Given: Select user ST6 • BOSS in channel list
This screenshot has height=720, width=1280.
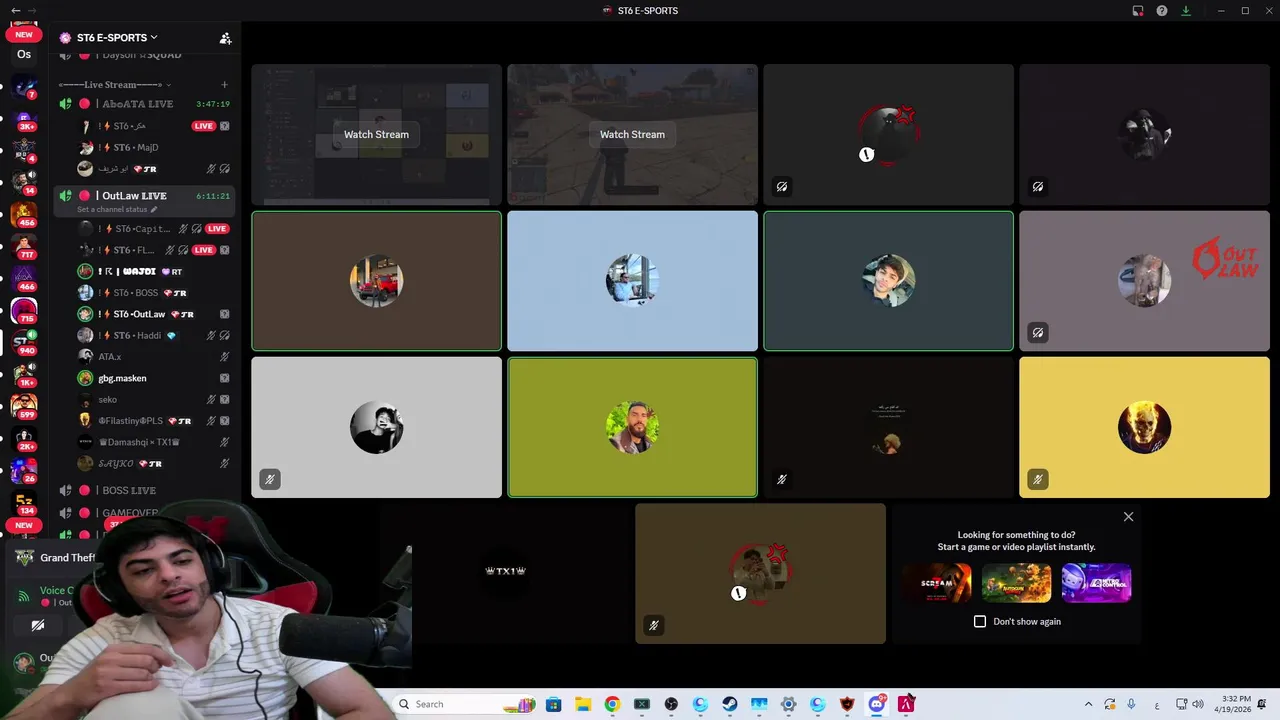Looking at the screenshot, I should (x=135, y=293).
